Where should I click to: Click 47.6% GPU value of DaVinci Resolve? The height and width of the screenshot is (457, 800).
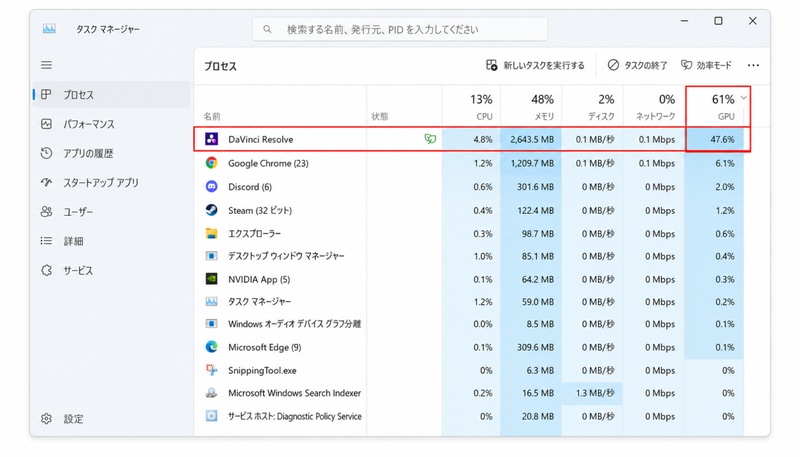tap(722, 139)
